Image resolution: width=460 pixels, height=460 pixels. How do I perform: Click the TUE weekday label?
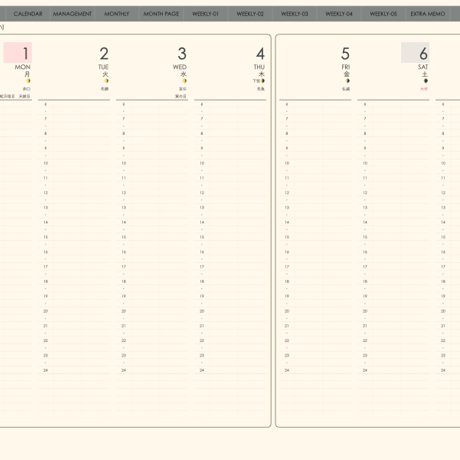pos(103,67)
